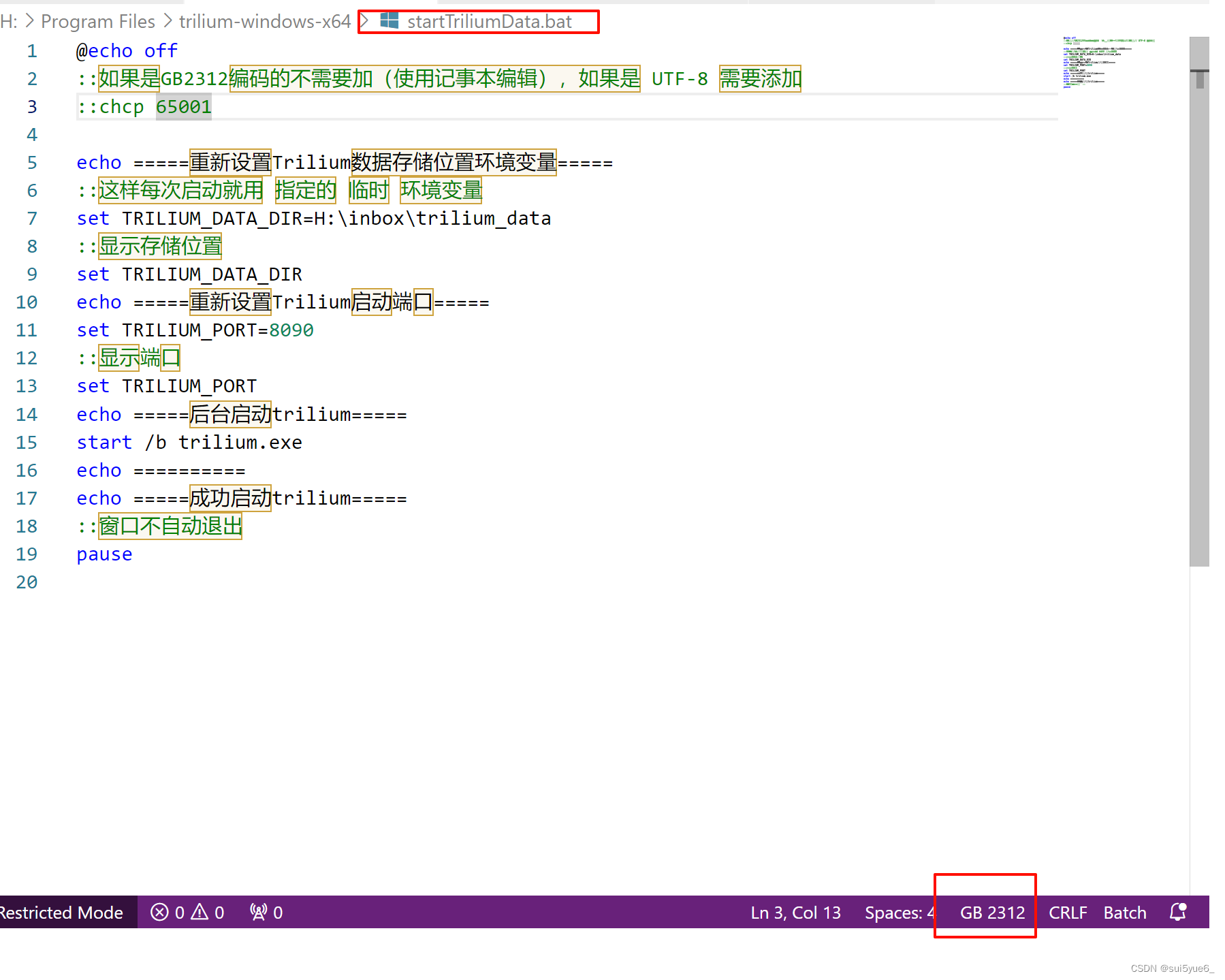1225x980 pixels.
Task: Click 'set TRILIUM_PORT' on line 13
Action: pyautogui.click(x=167, y=386)
